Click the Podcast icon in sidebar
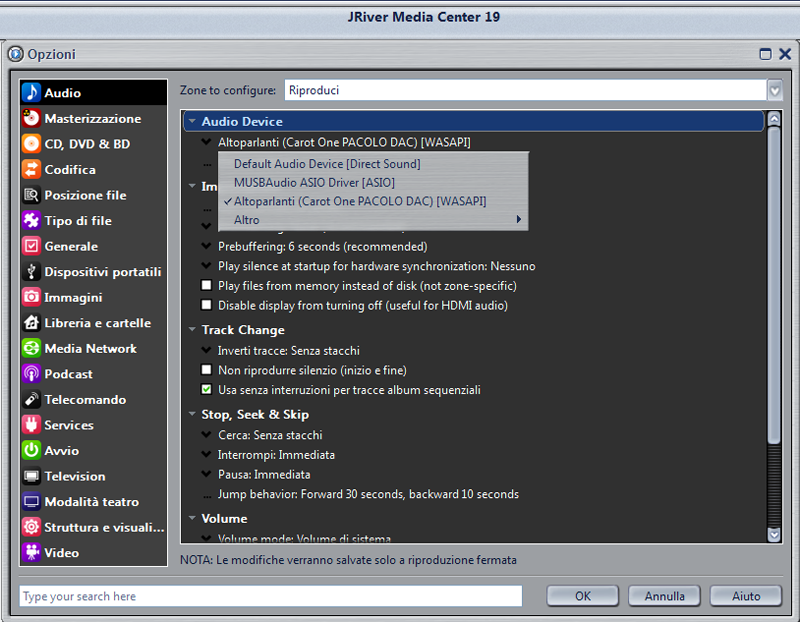 31,374
